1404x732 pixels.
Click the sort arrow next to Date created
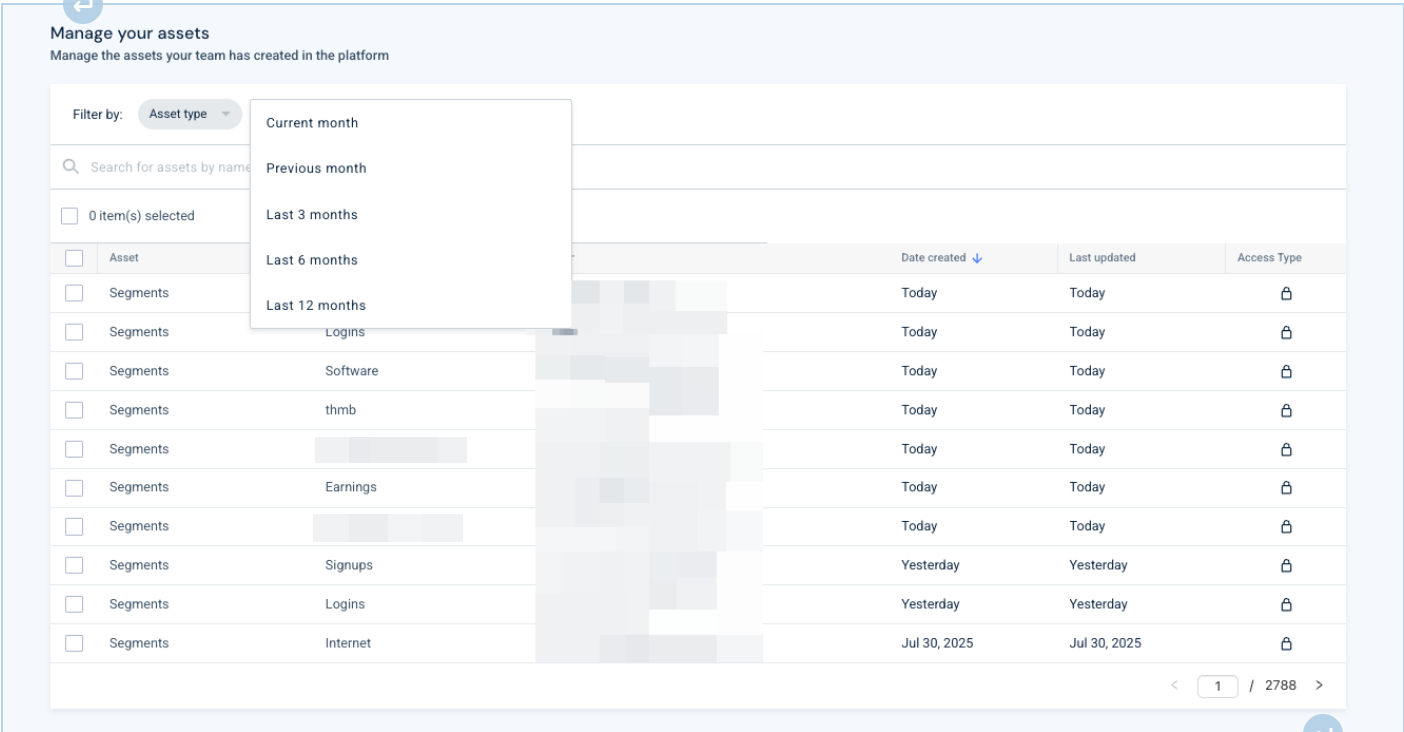point(977,258)
